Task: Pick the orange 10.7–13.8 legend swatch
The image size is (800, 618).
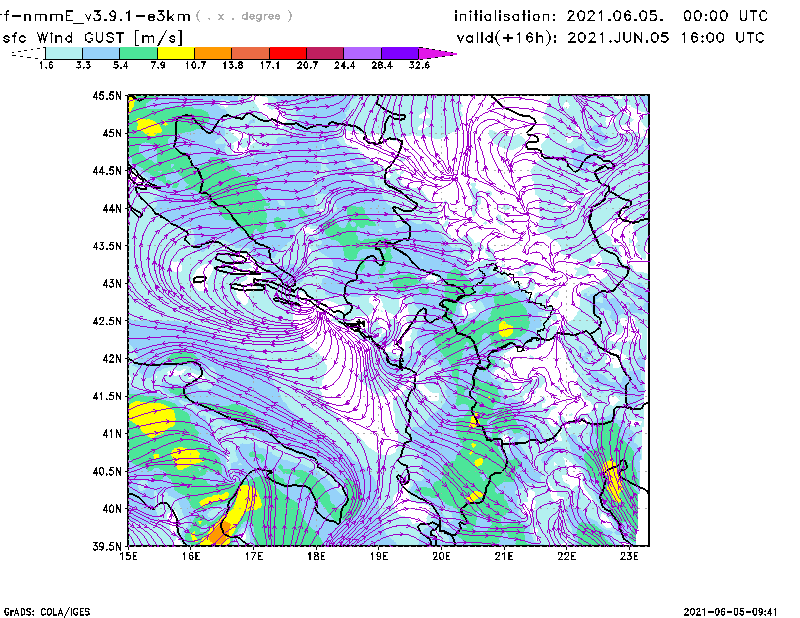Action: click(x=213, y=53)
